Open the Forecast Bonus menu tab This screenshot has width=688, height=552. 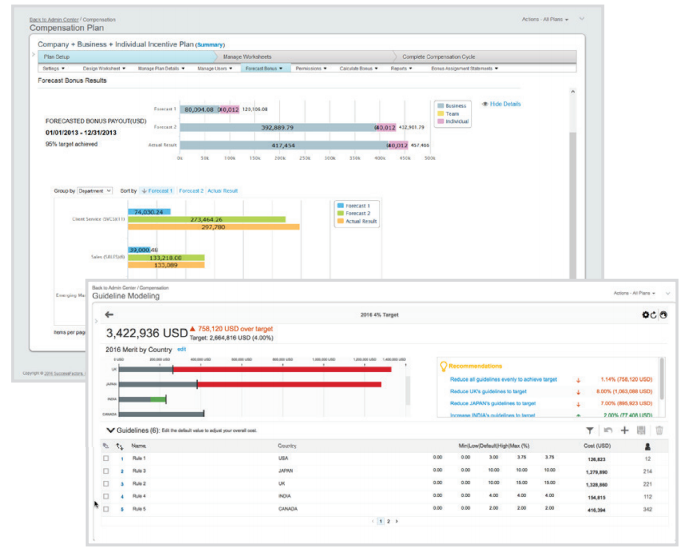coord(264,68)
